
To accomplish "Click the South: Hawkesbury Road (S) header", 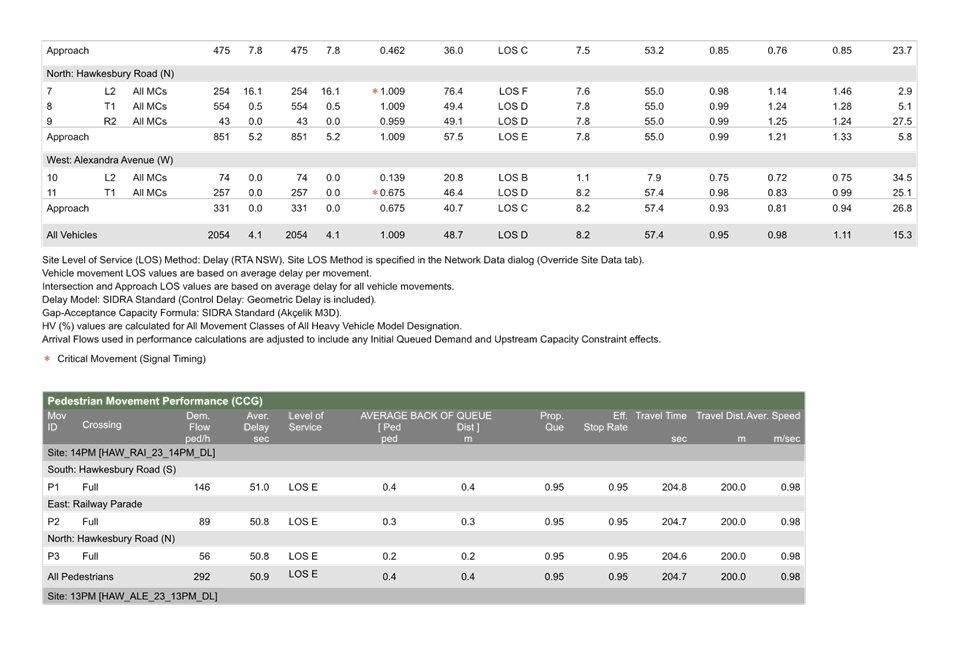I will click(x=111, y=470).
